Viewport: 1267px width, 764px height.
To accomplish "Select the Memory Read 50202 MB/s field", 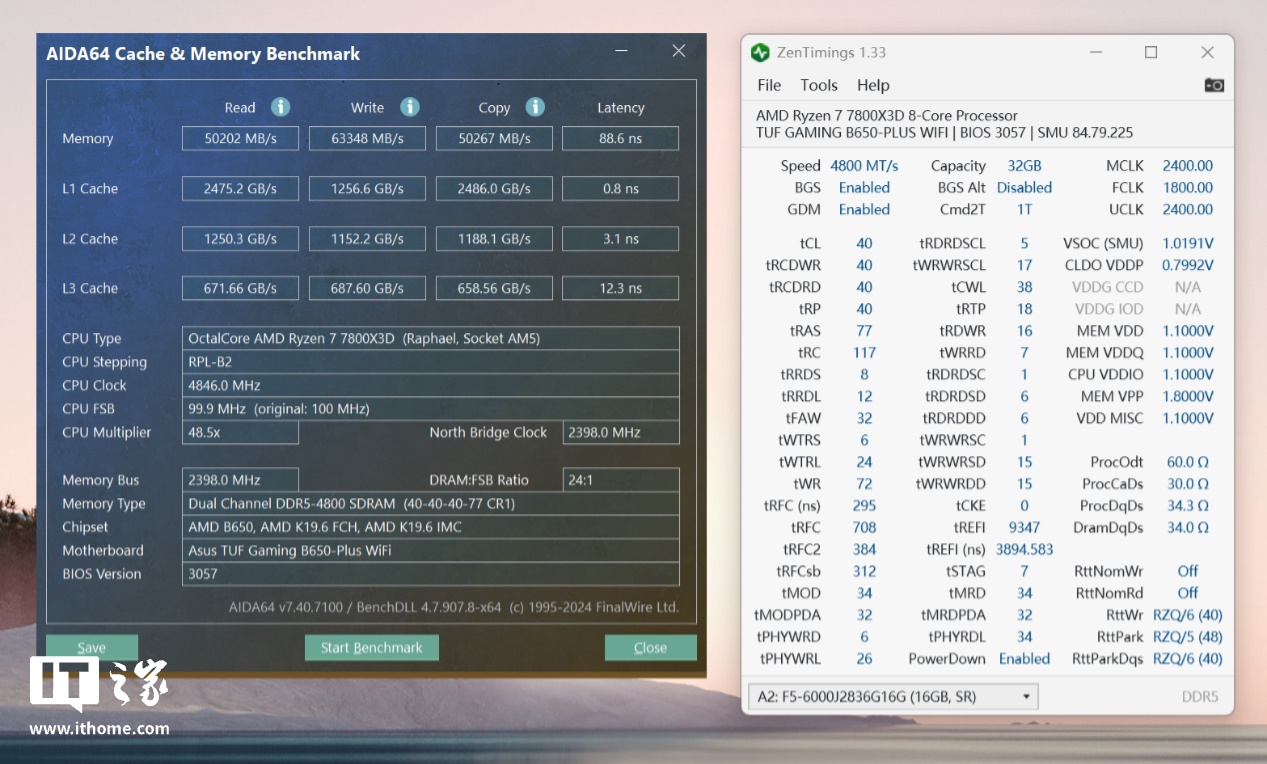I will pyautogui.click(x=240, y=138).
